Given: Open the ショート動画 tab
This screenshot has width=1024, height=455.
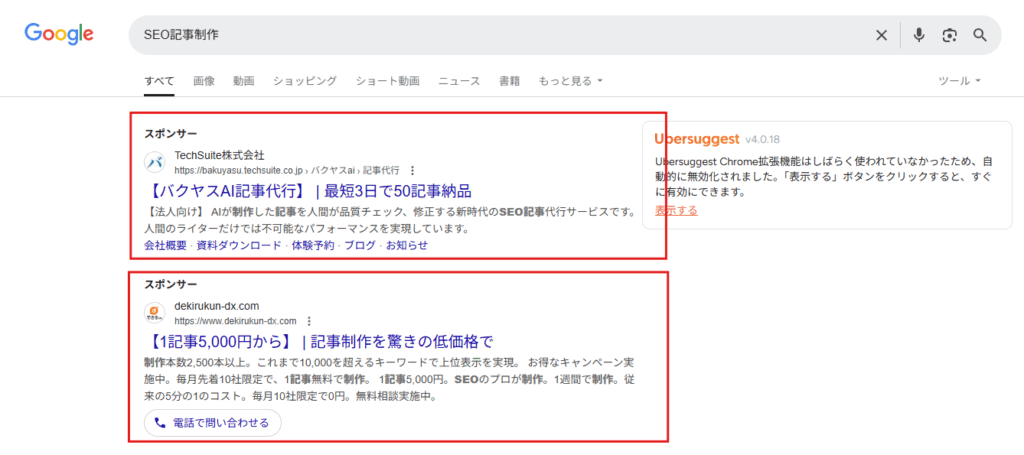Looking at the screenshot, I should 387,82.
